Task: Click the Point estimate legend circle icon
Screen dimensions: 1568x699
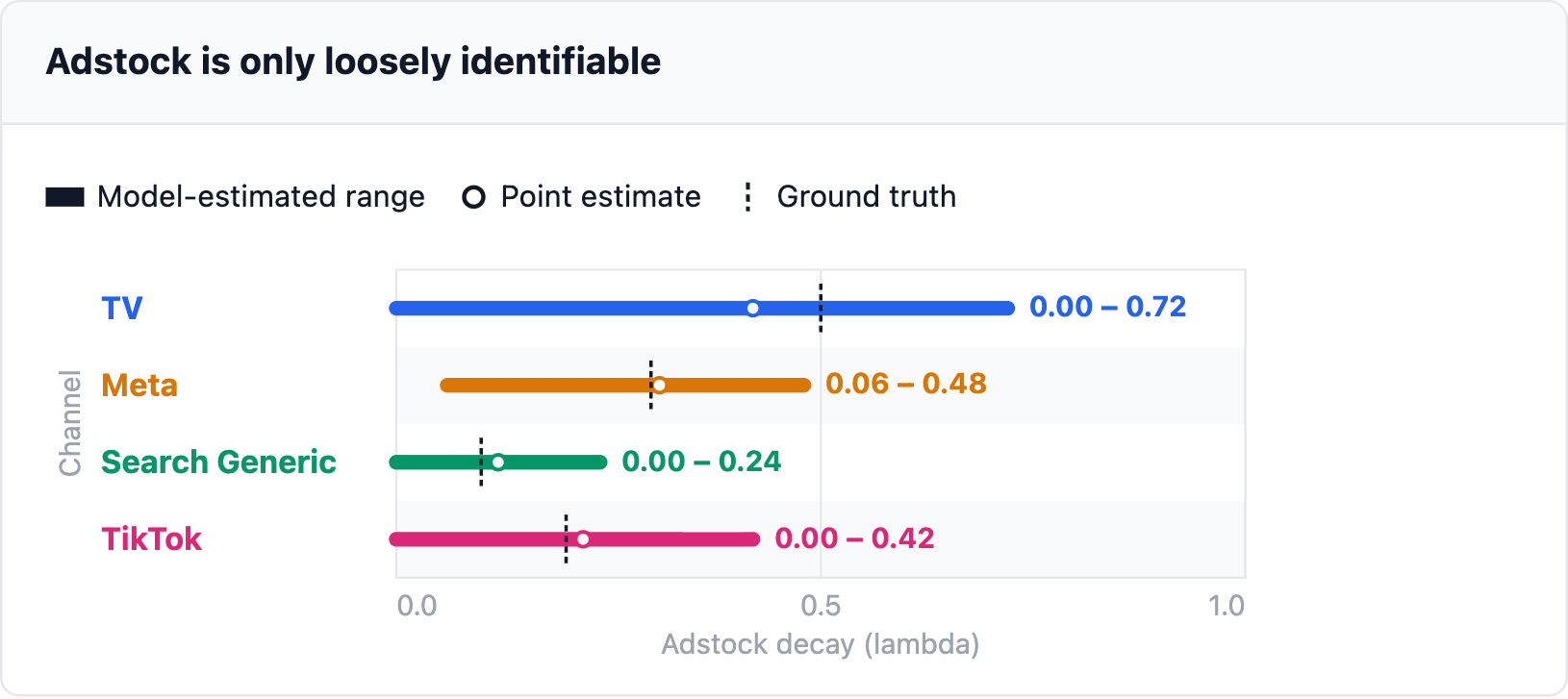Action: click(x=473, y=197)
